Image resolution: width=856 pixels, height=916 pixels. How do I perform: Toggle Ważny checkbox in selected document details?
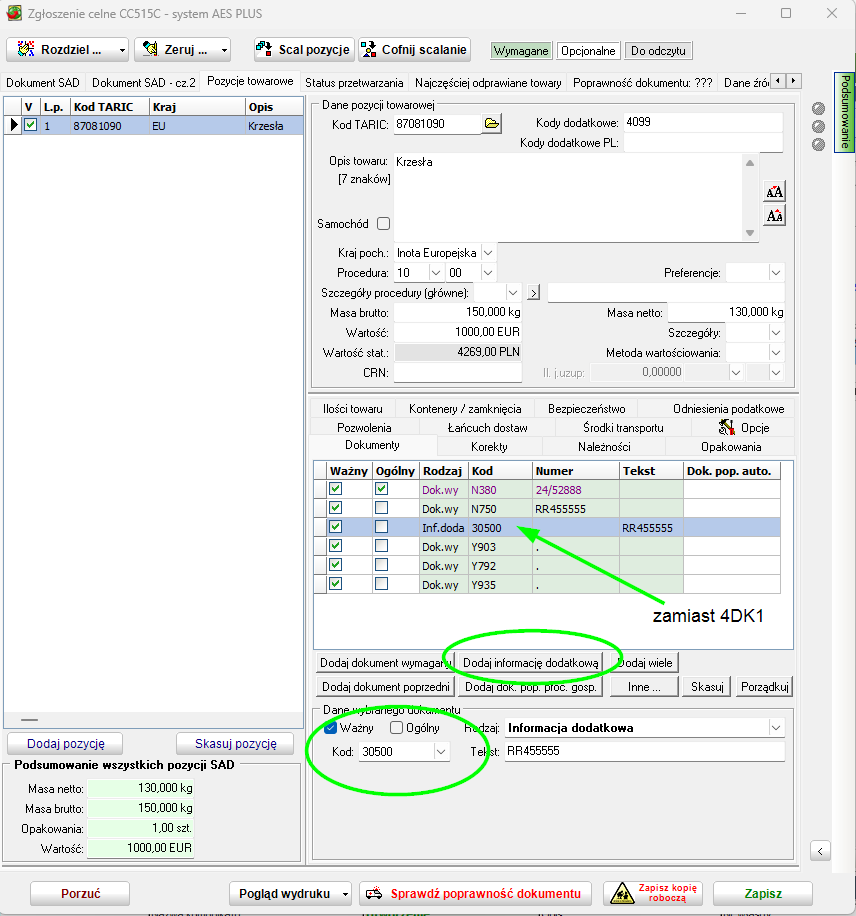click(331, 727)
